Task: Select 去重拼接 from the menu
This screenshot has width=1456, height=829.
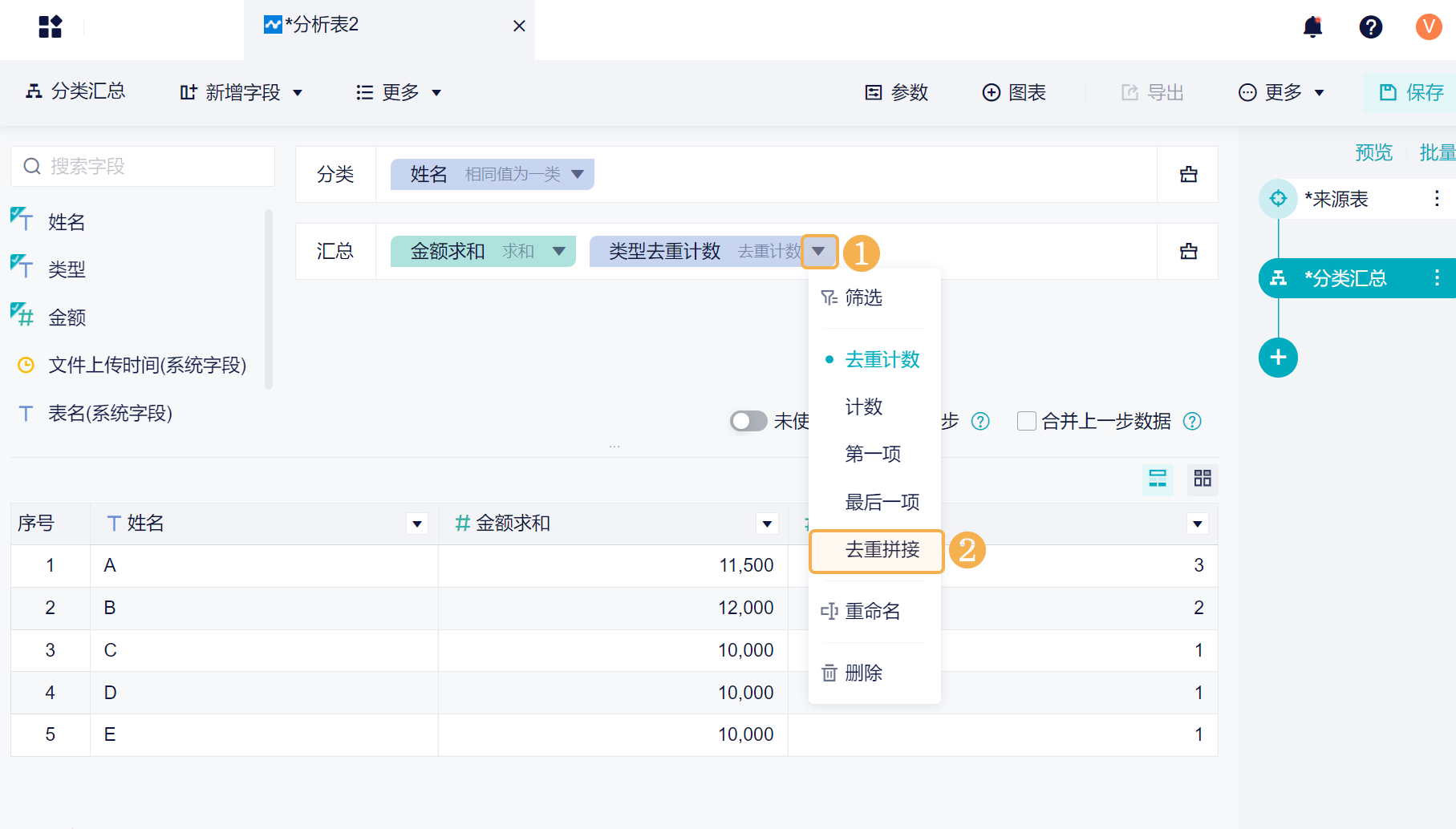Action: [x=882, y=550]
